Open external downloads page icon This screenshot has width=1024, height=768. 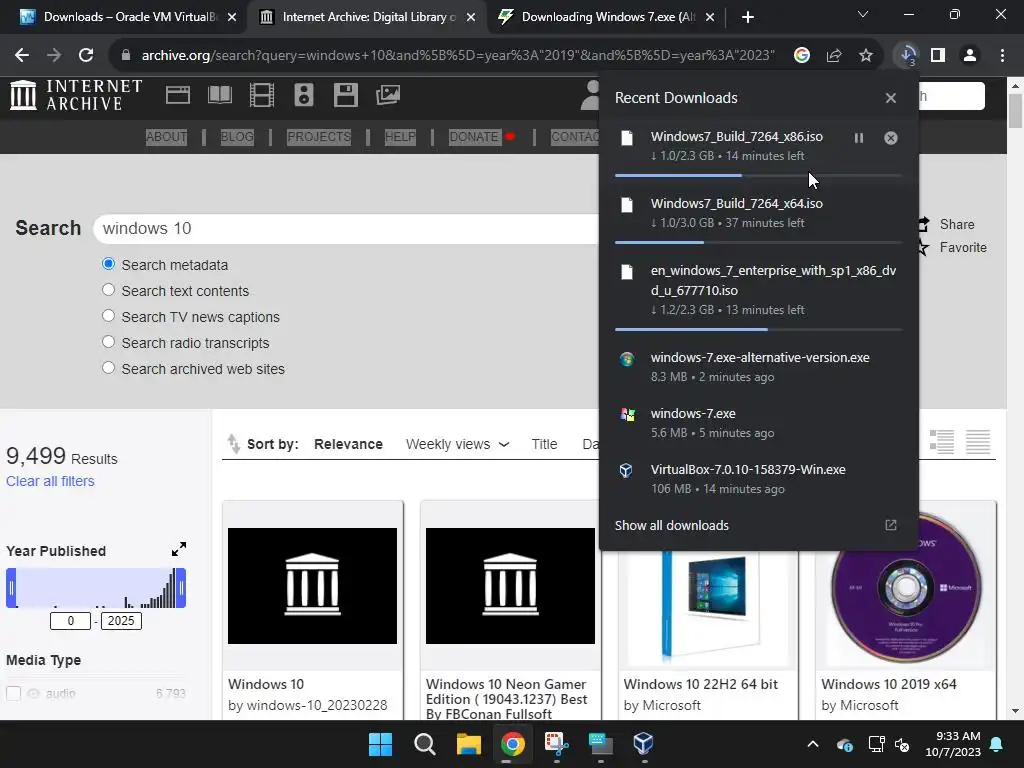(891, 525)
